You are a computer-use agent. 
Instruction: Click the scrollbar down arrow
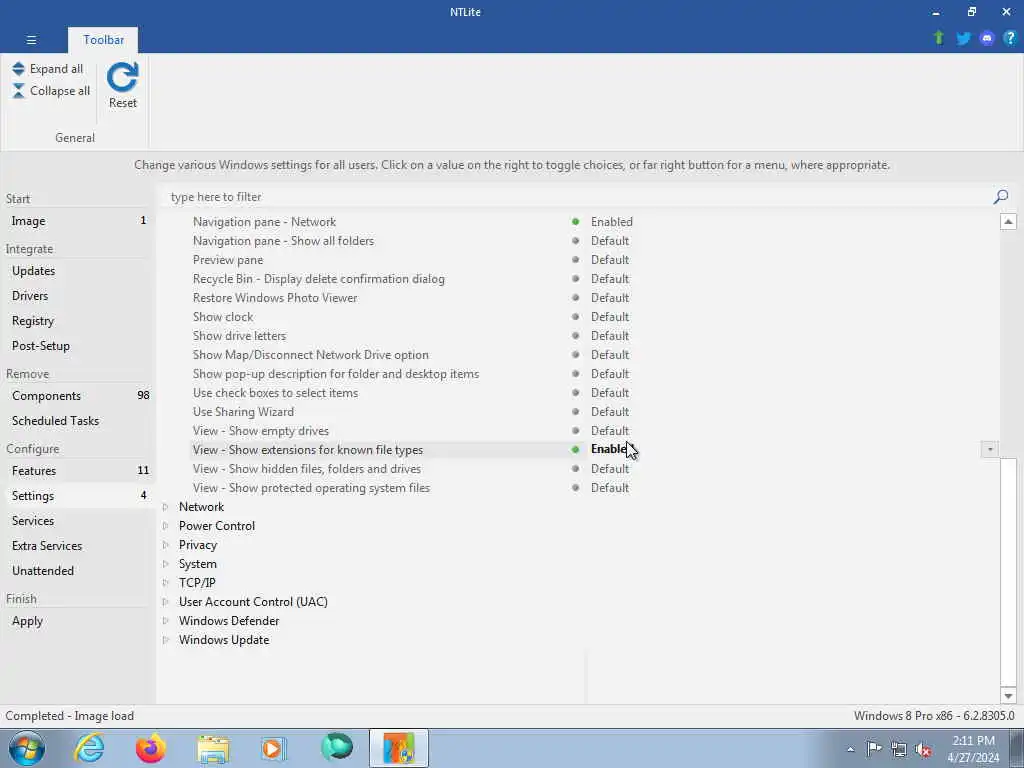1008,696
